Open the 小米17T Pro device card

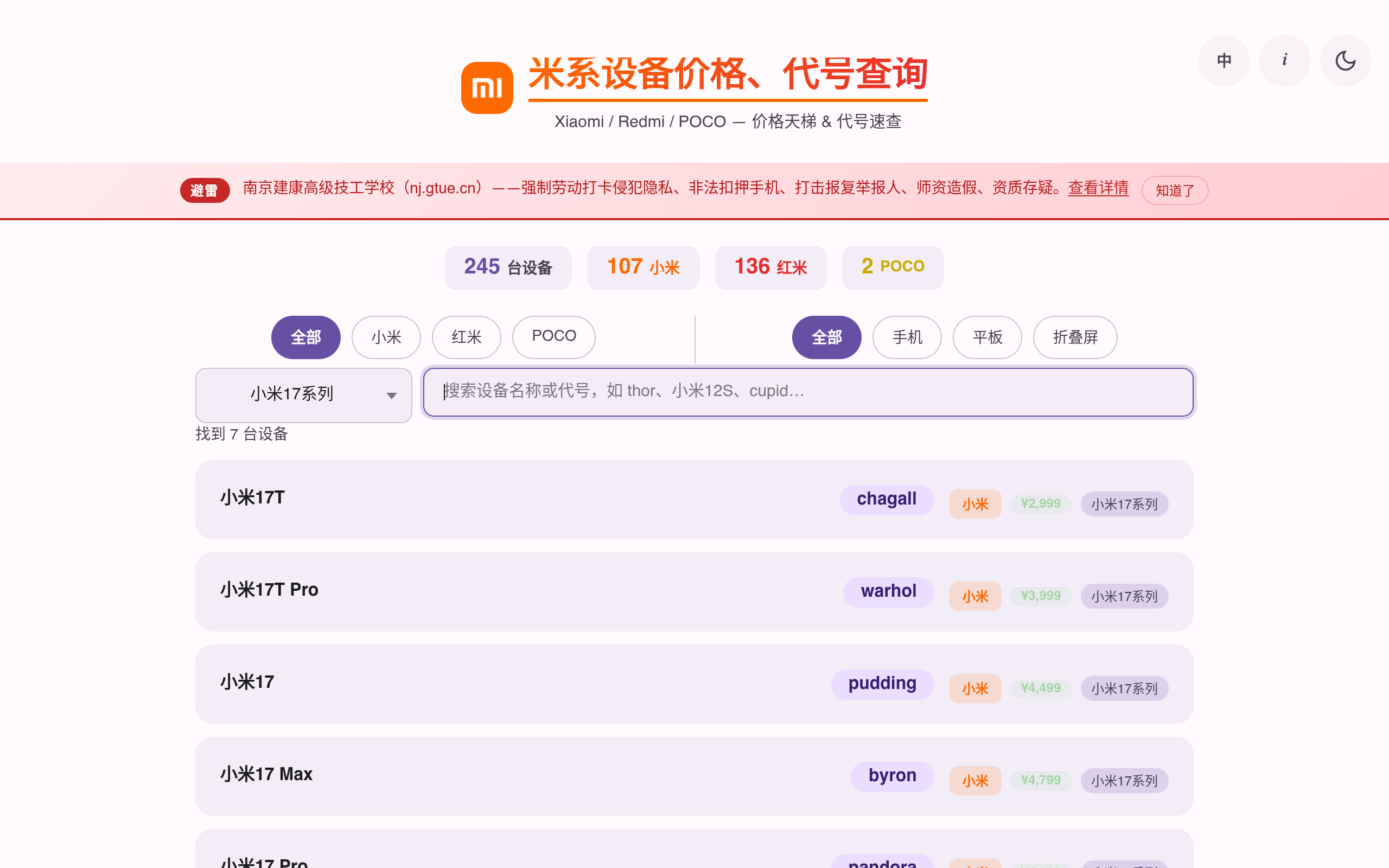pos(694,592)
